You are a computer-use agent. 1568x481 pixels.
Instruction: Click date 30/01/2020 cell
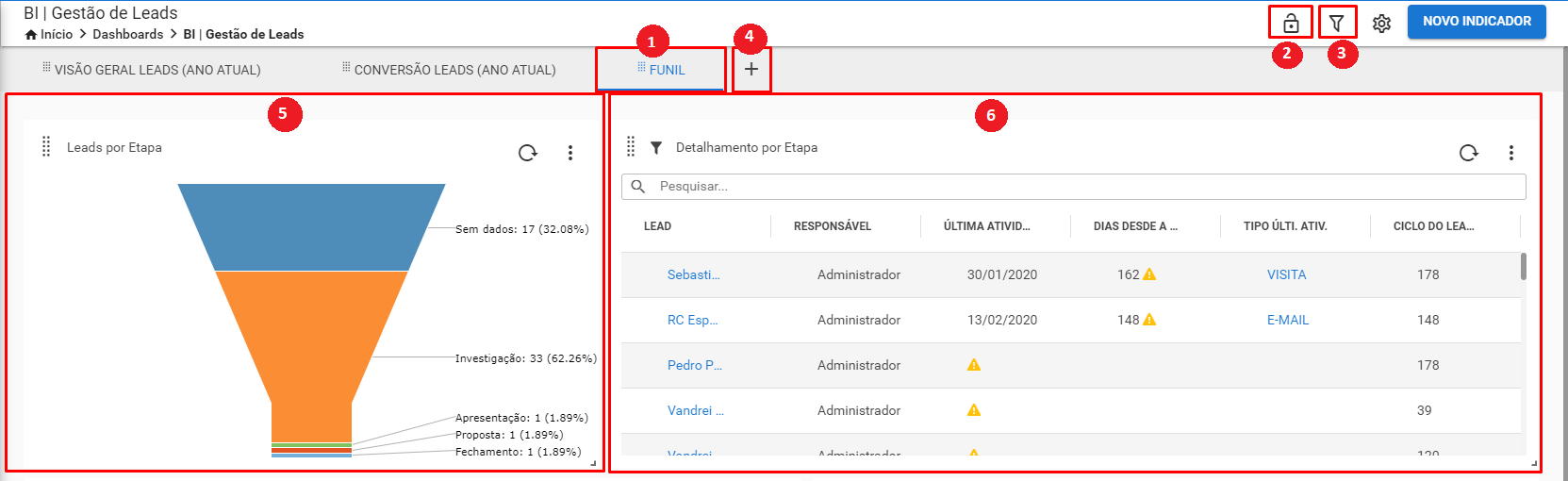[x=1002, y=274]
